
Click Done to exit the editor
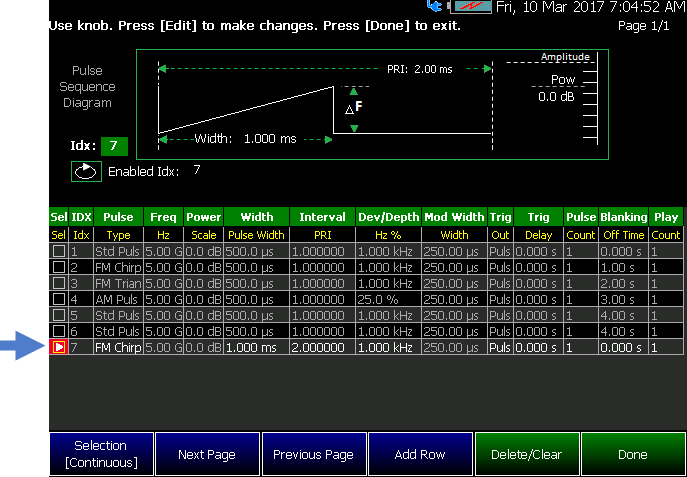pyautogui.click(x=633, y=455)
